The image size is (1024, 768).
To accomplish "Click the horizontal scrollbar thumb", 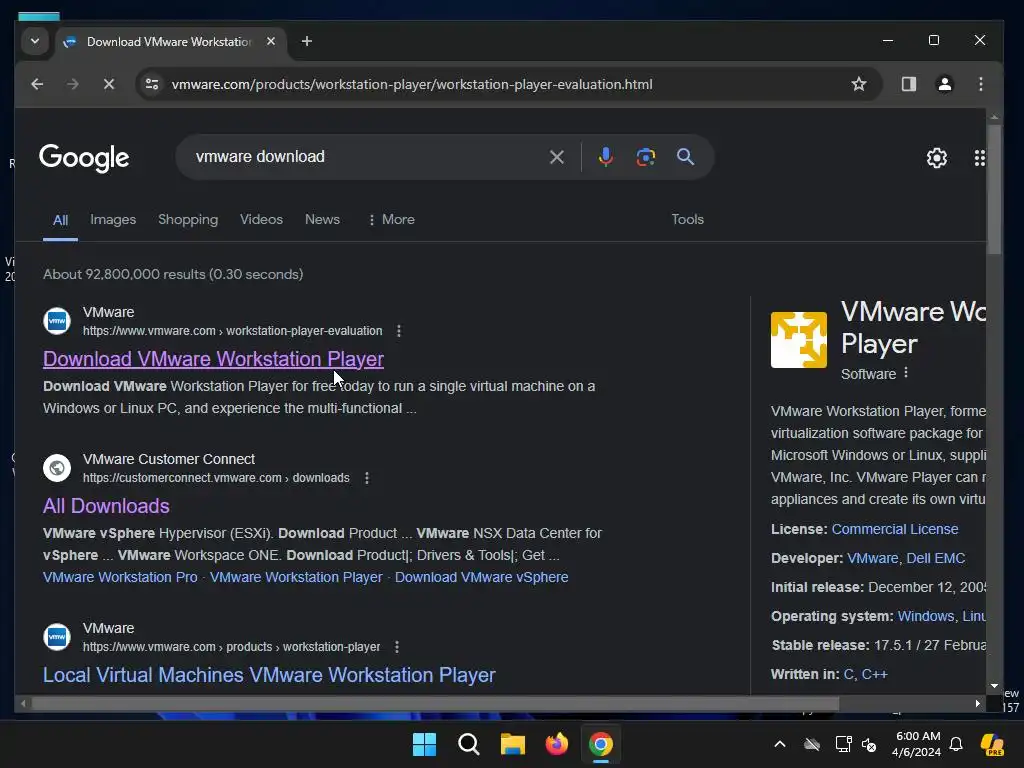I will pos(436,703).
